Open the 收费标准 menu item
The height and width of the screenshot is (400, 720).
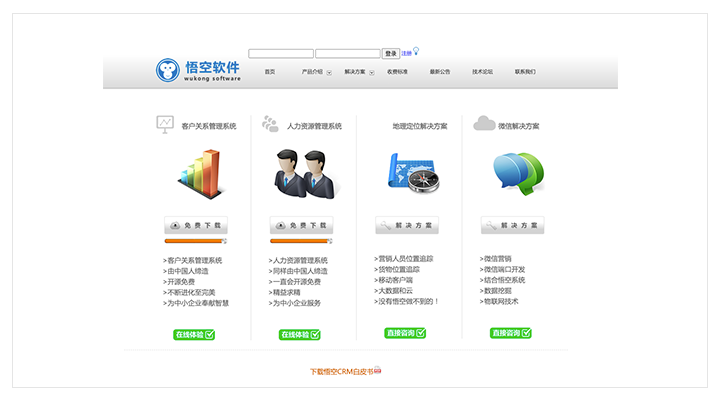point(397,72)
